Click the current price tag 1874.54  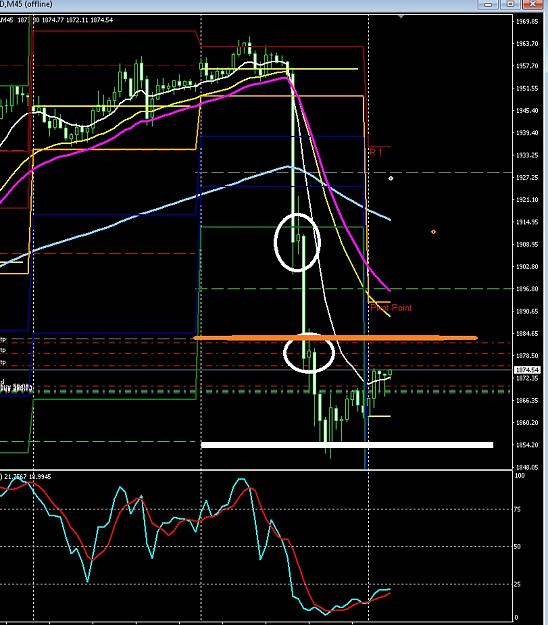pos(527,370)
